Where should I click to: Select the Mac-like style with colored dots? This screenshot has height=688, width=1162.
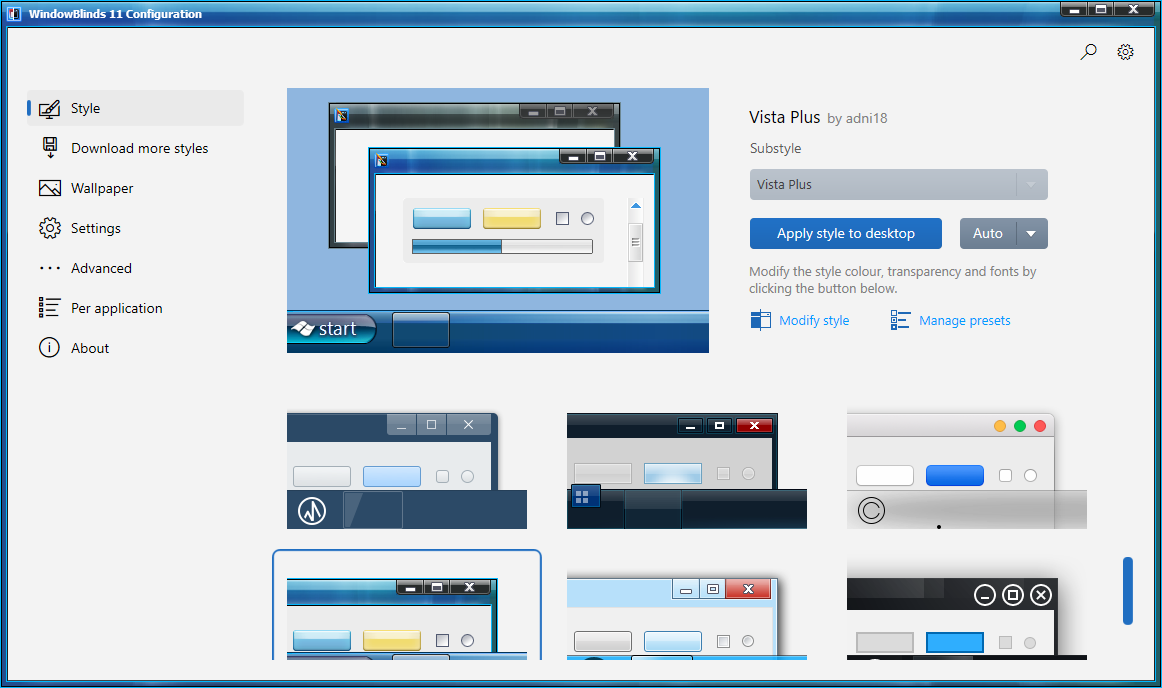(x=967, y=471)
